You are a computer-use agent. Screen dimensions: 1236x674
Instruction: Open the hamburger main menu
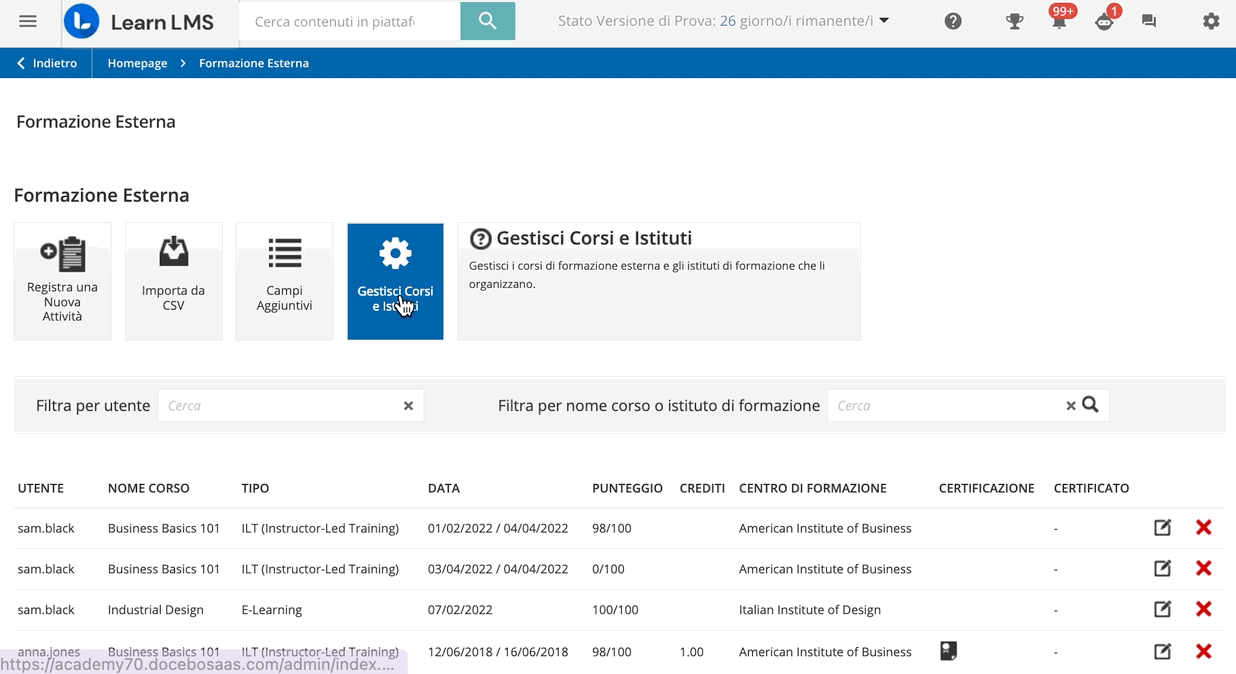[x=28, y=21]
